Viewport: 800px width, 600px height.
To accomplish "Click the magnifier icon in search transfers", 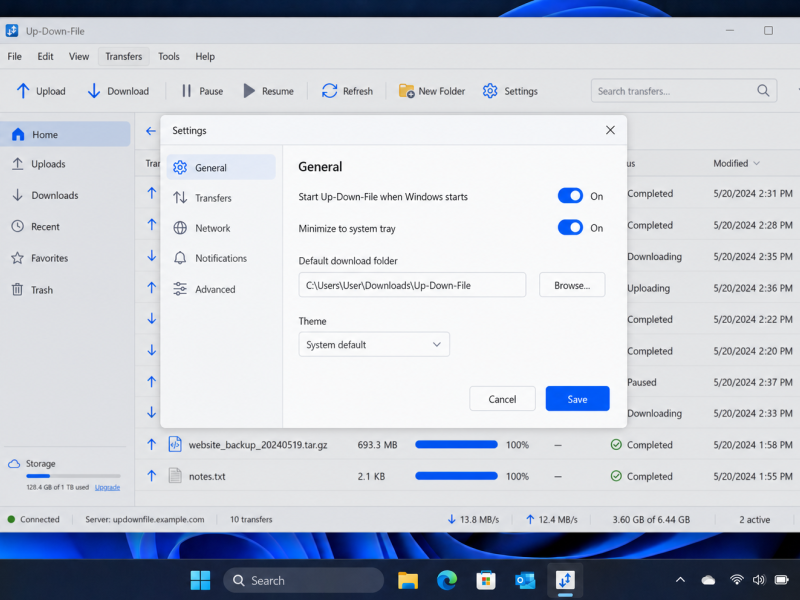I will tap(763, 91).
